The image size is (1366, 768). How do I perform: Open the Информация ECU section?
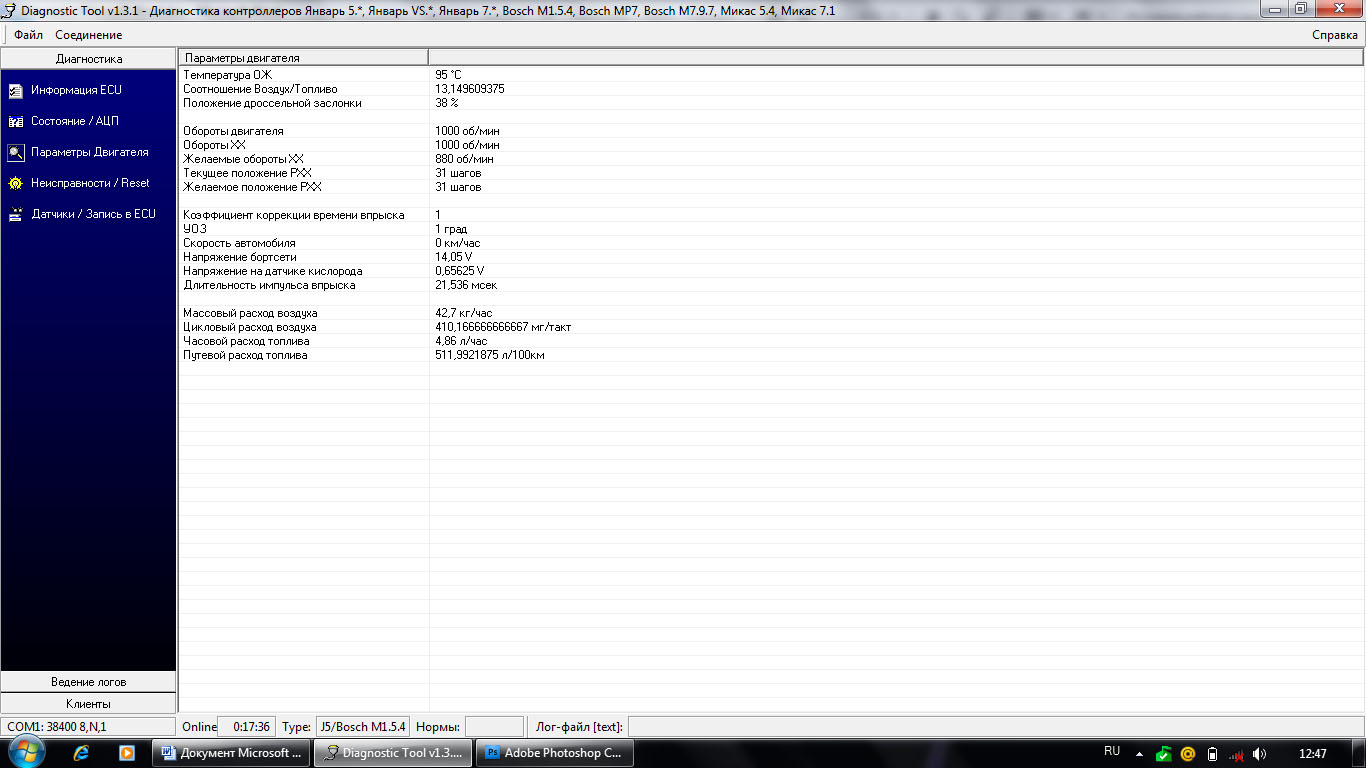[76, 90]
